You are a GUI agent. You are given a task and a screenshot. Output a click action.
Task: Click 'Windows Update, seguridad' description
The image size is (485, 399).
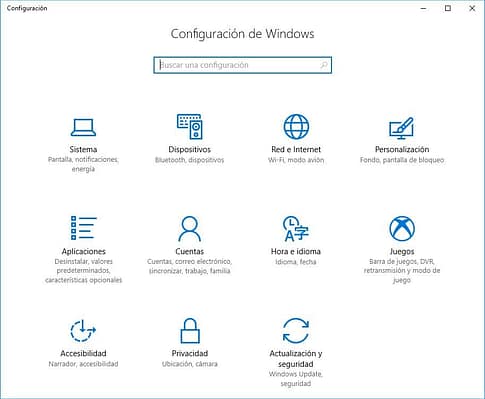pyautogui.click(x=296, y=379)
